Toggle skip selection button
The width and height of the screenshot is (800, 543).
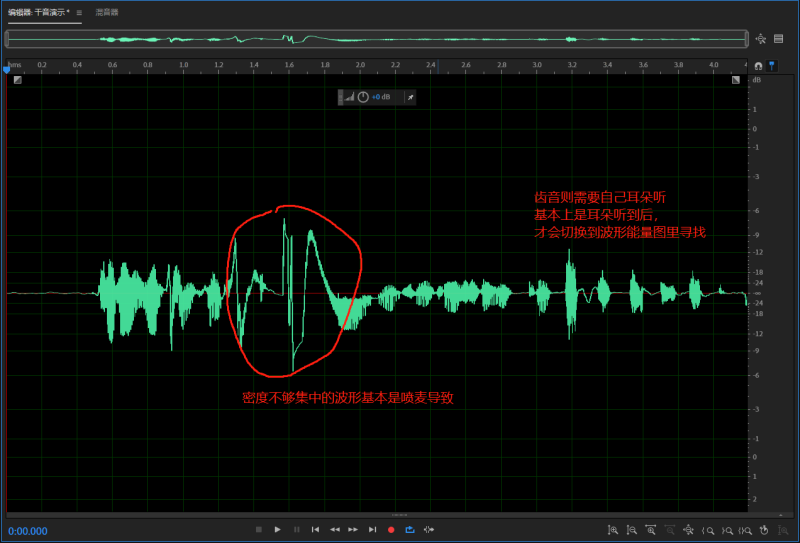(429, 529)
